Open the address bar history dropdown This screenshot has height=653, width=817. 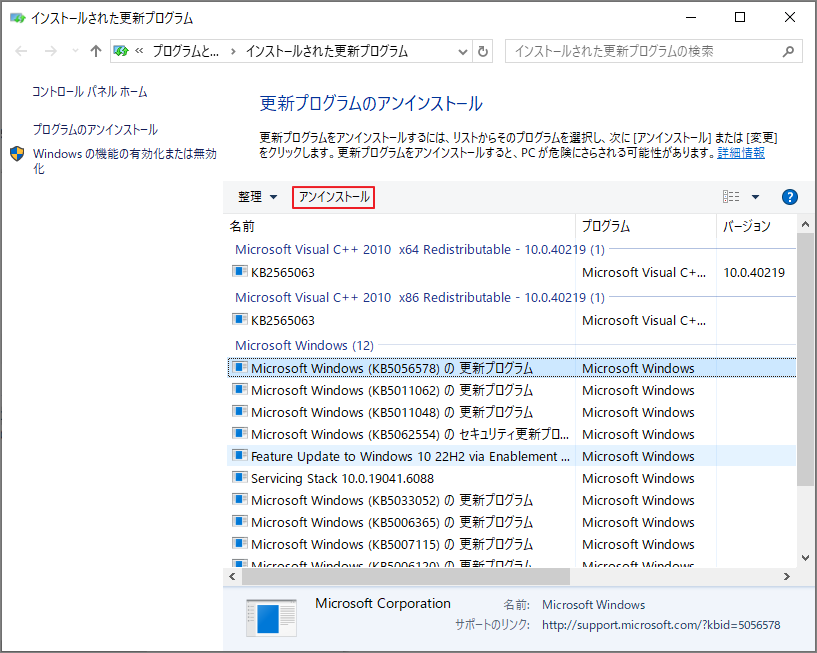(x=462, y=51)
